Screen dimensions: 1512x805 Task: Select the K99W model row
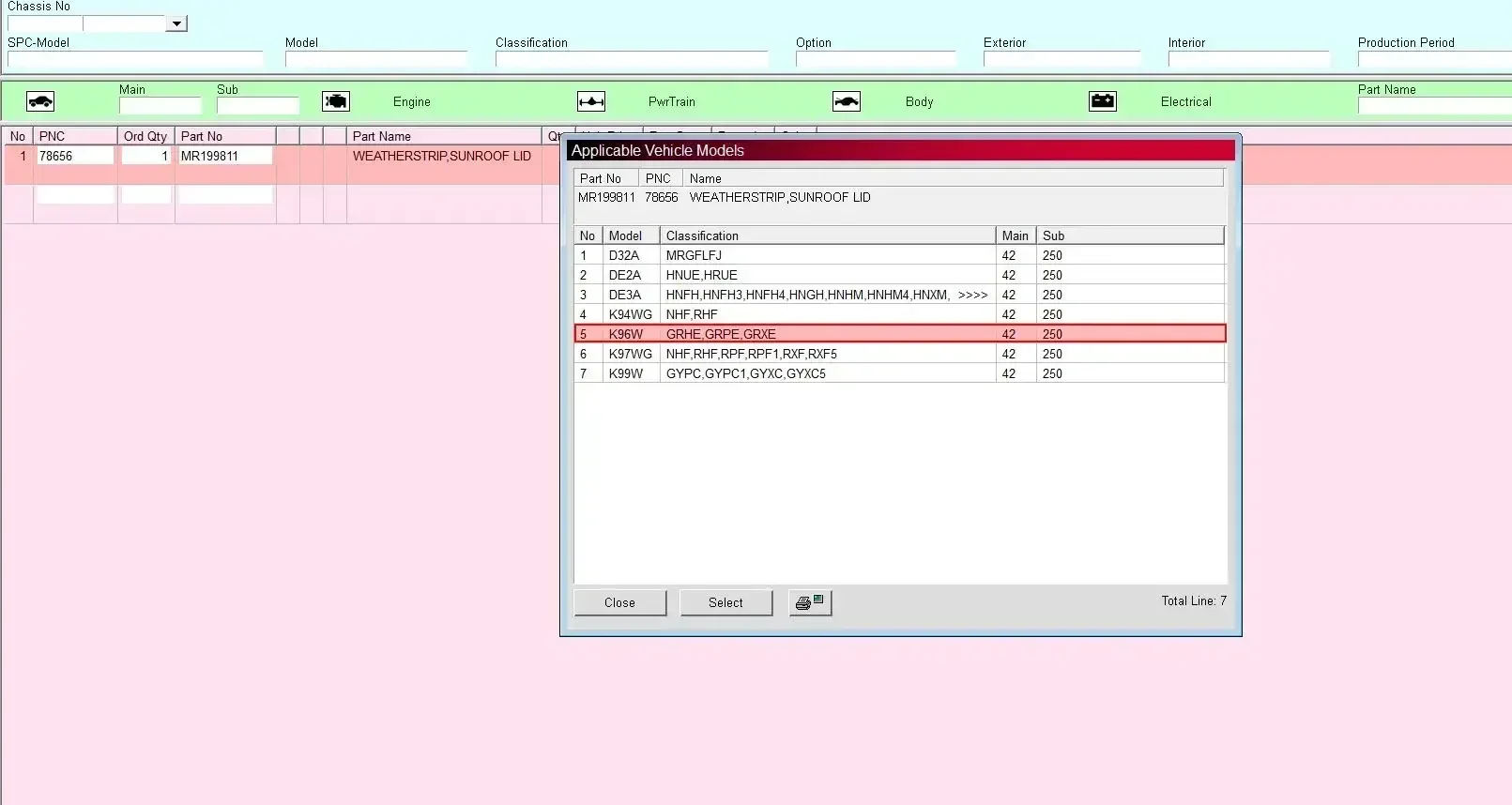pyautogui.click(x=626, y=373)
